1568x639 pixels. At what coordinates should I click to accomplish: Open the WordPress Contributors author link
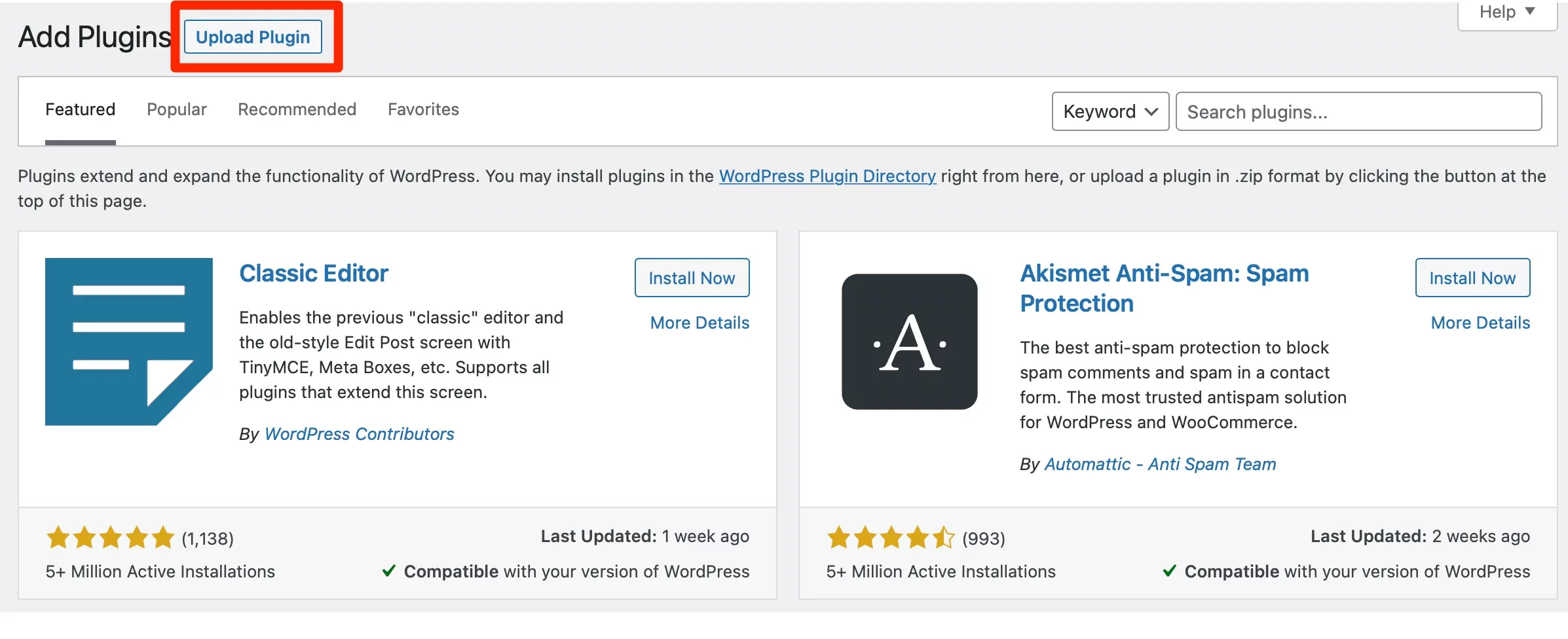point(359,434)
